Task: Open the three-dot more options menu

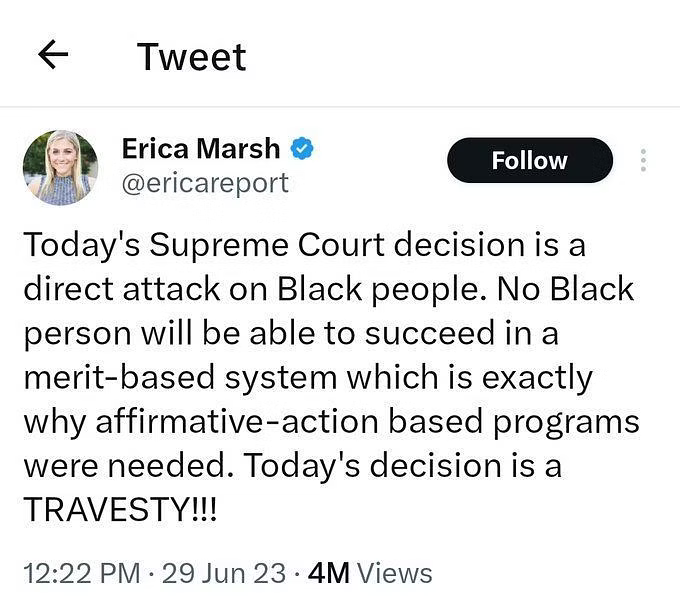Action: point(643,160)
